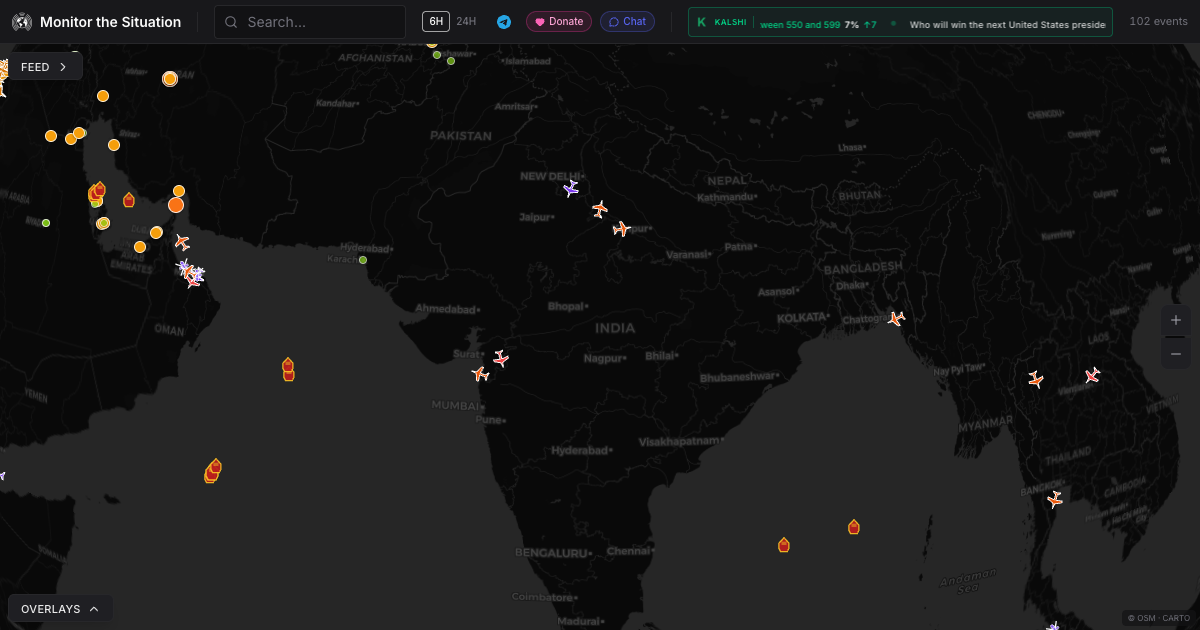The height and width of the screenshot is (630, 1200).
Task: Select the airplane event icon near New Delhi
Action: pyautogui.click(x=598, y=210)
